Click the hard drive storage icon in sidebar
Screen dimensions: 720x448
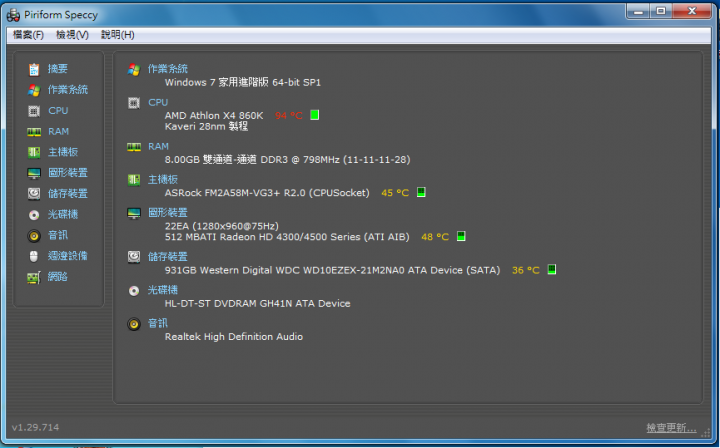[x=34, y=194]
